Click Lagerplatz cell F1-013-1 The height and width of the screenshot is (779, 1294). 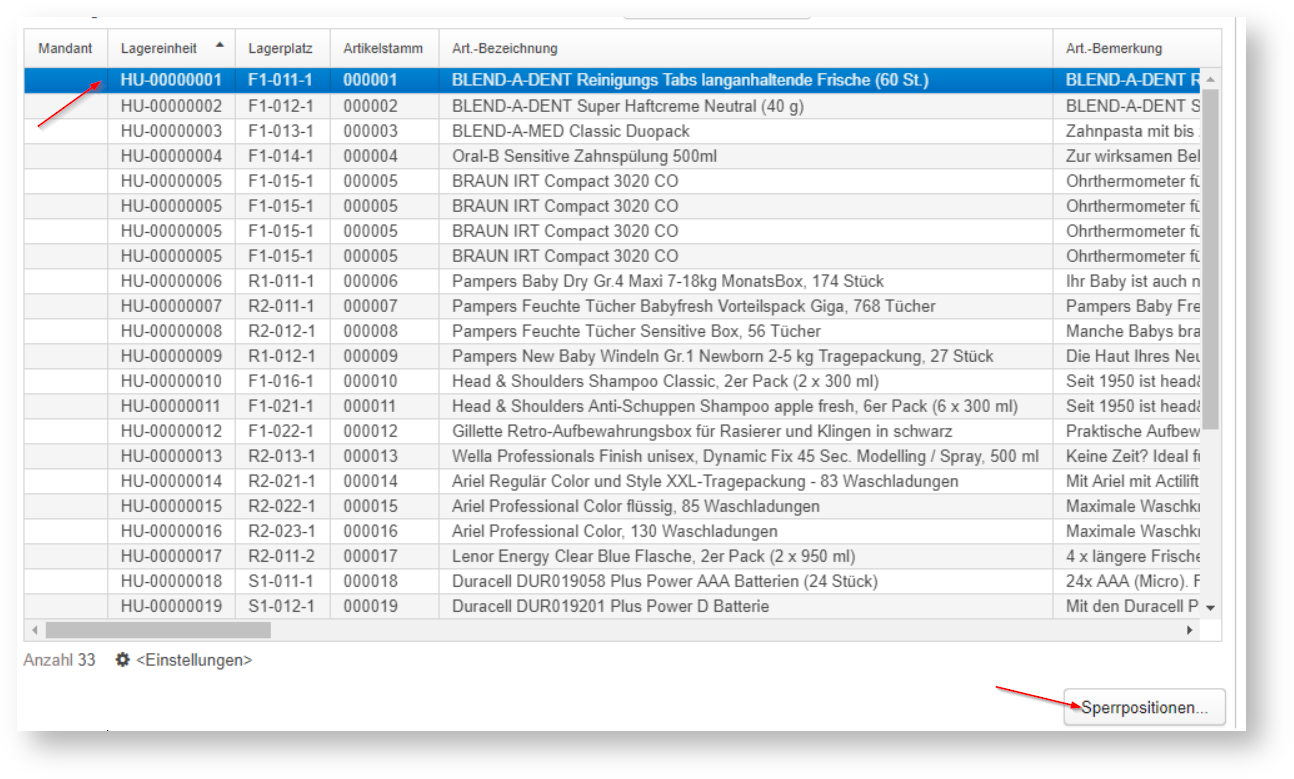pyautogui.click(x=281, y=131)
